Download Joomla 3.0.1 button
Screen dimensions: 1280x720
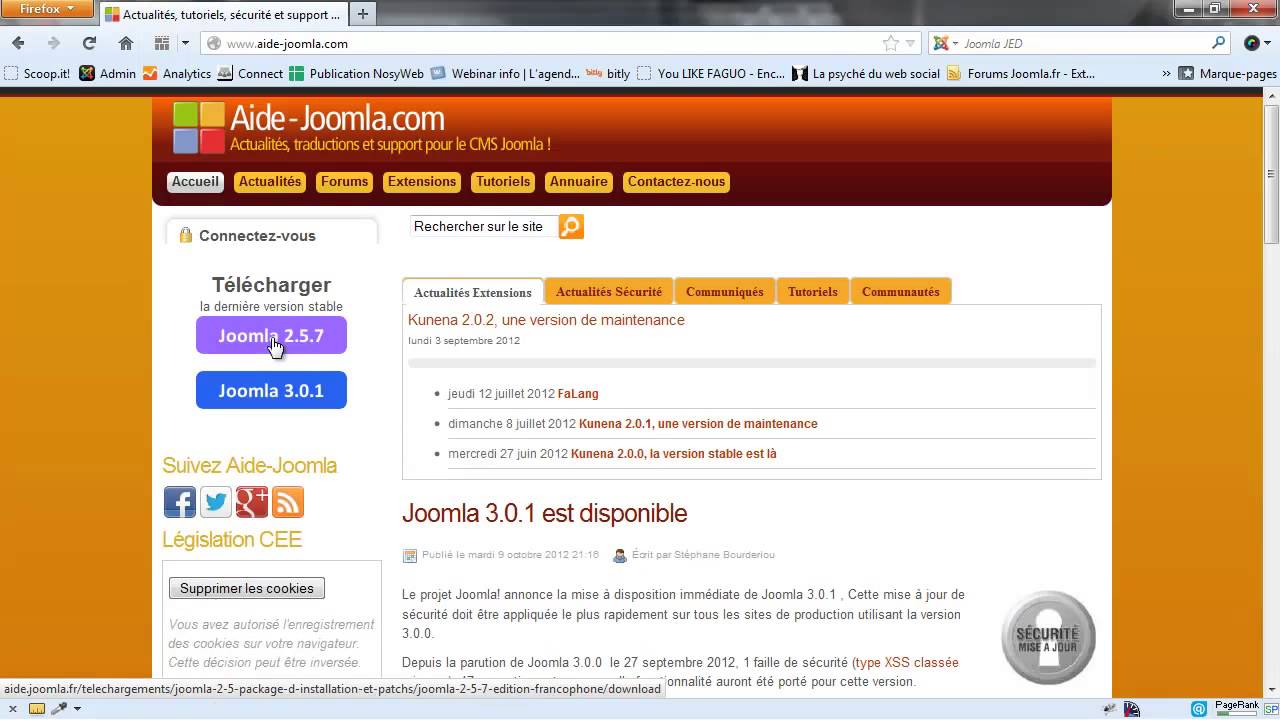pos(271,390)
